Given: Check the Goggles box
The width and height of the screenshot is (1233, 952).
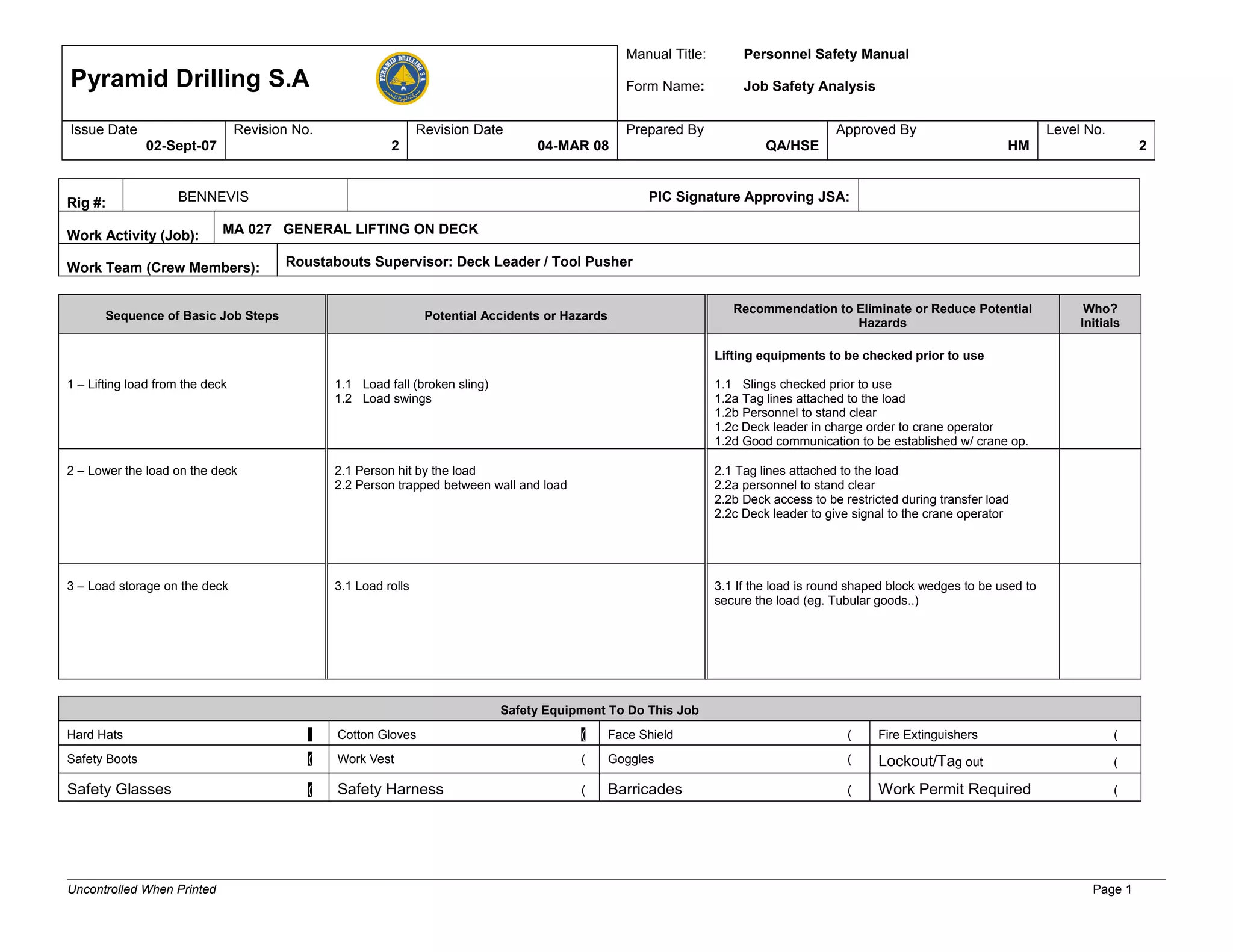Looking at the screenshot, I should [849, 759].
